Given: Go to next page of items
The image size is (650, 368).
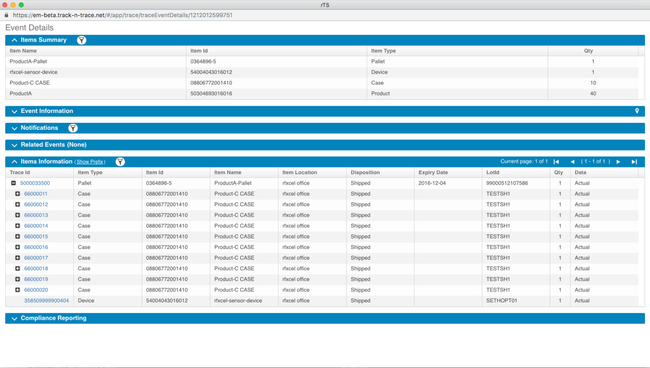Looking at the screenshot, I should [618, 162].
